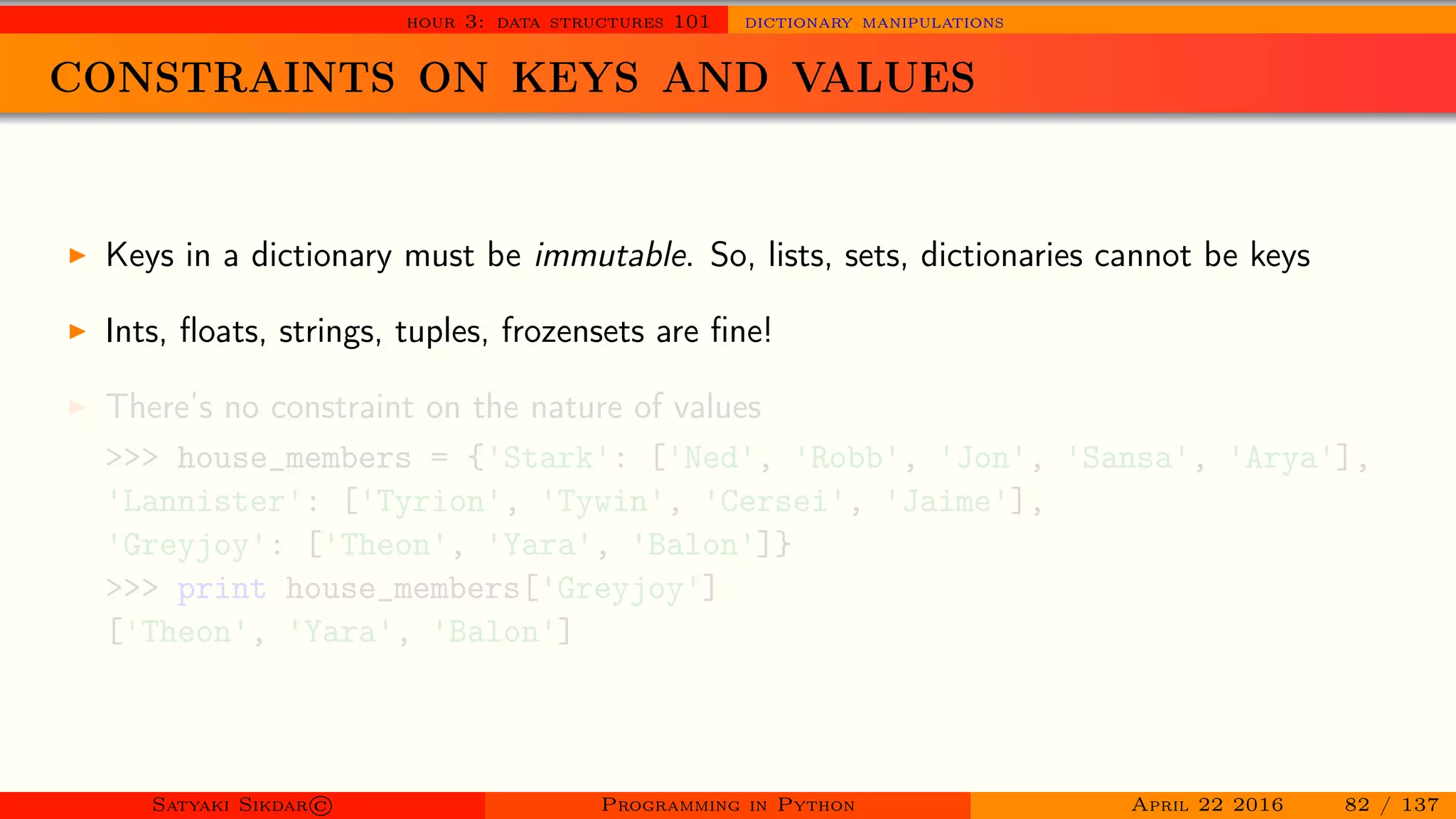Image resolution: width=1456 pixels, height=819 pixels.
Task: Click 'There's no constraint on the nature of values'
Action: pos(433,407)
